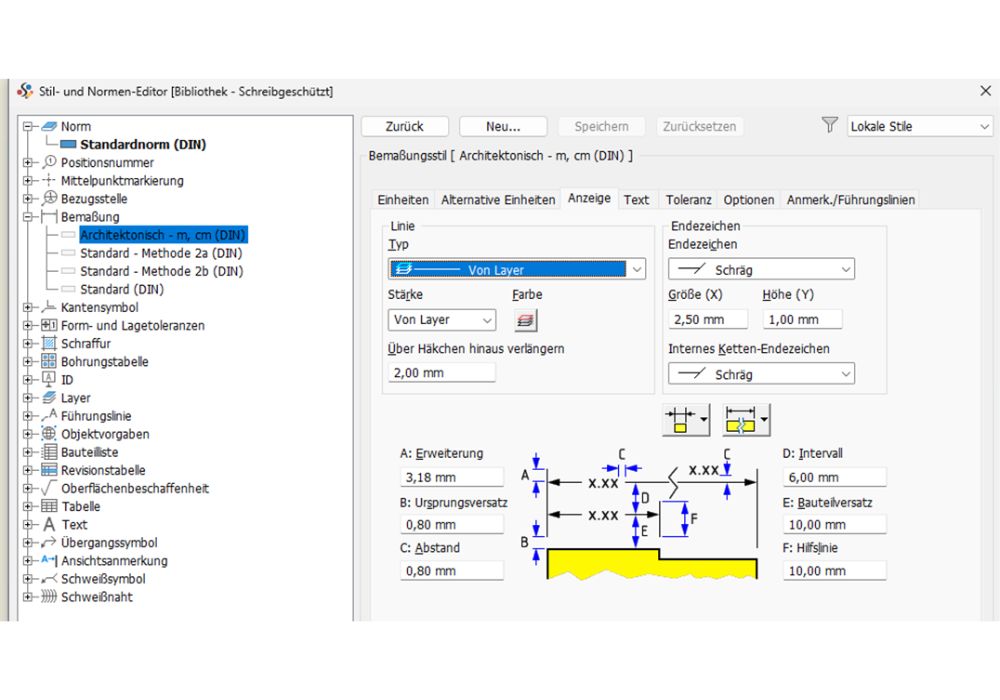This screenshot has height=700, width=1000.
Task: Click the filter funnel icon near Lokale Stile
Action: pyautogui.click(x=830, y=125)
